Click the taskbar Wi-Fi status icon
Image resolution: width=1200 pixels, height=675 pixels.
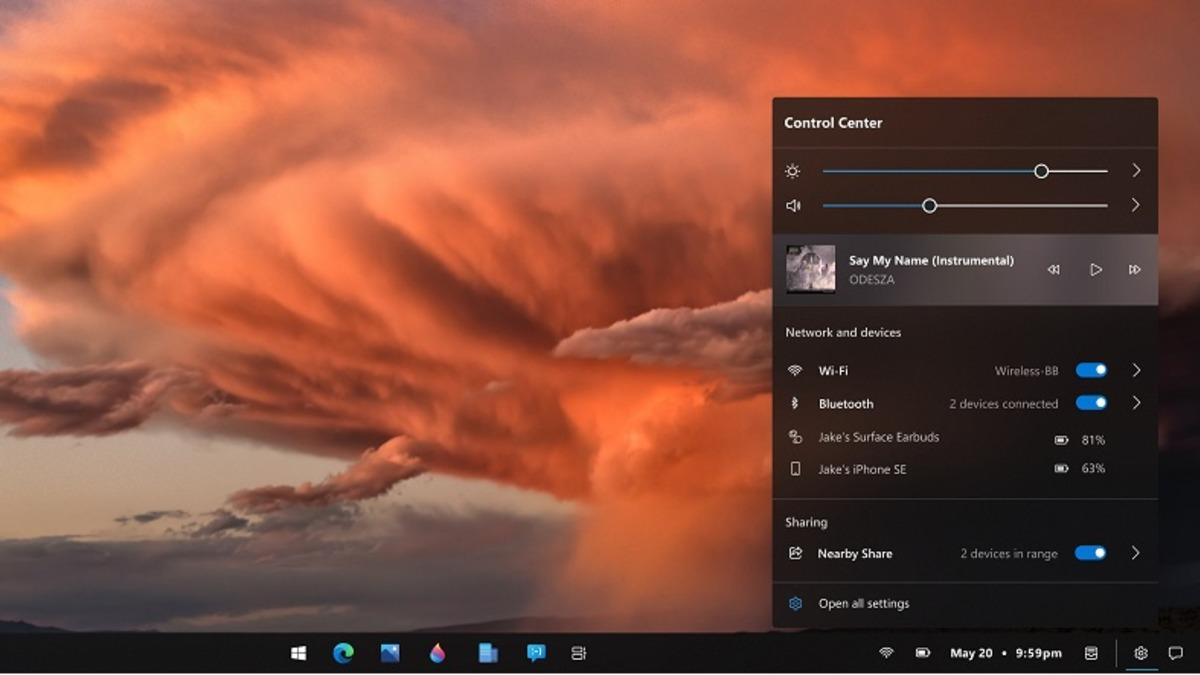coord(886,653)
